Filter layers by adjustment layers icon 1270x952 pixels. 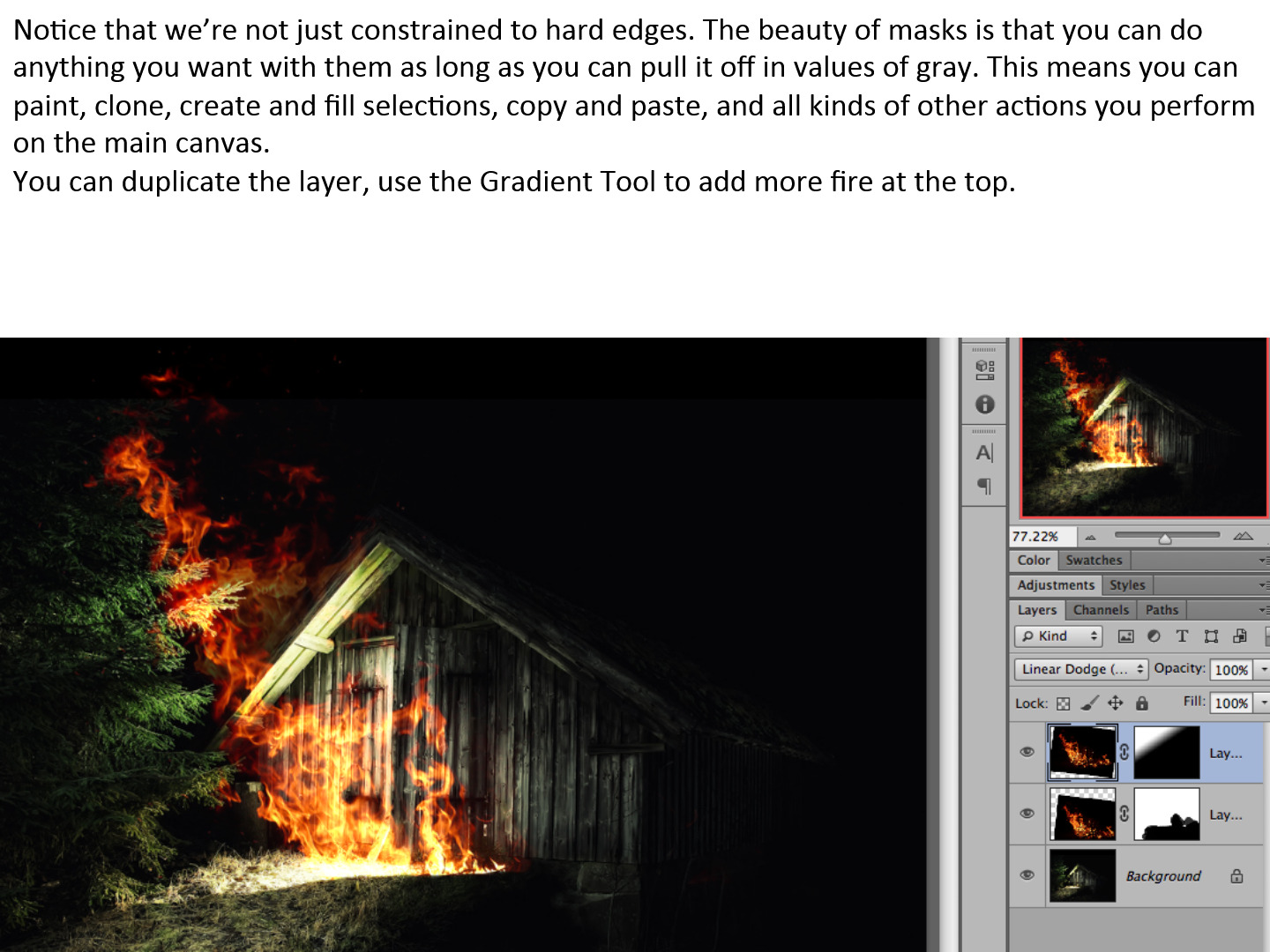pos(1154,636)
